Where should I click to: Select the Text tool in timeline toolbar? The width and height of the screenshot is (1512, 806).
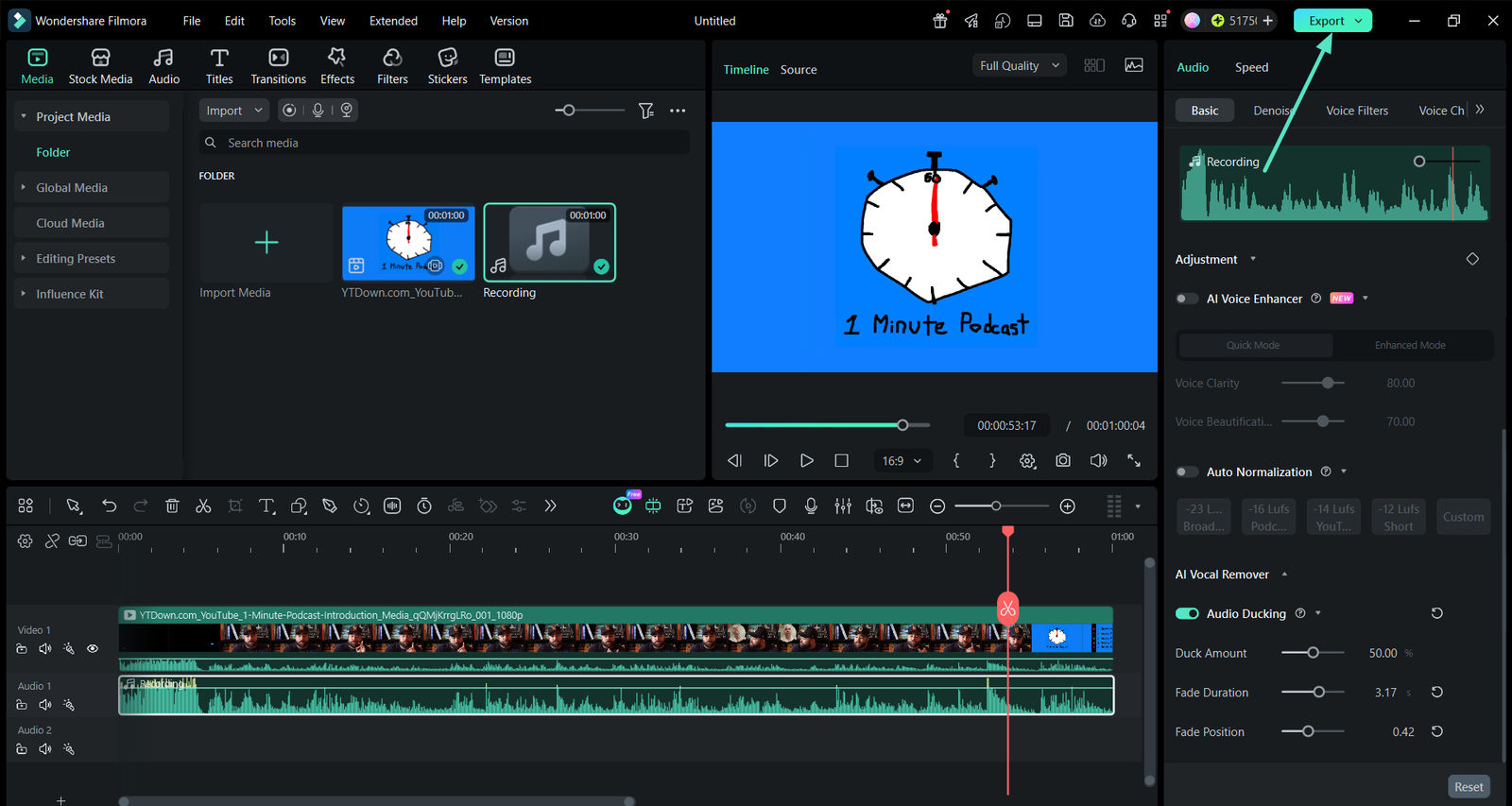point(266,506)
